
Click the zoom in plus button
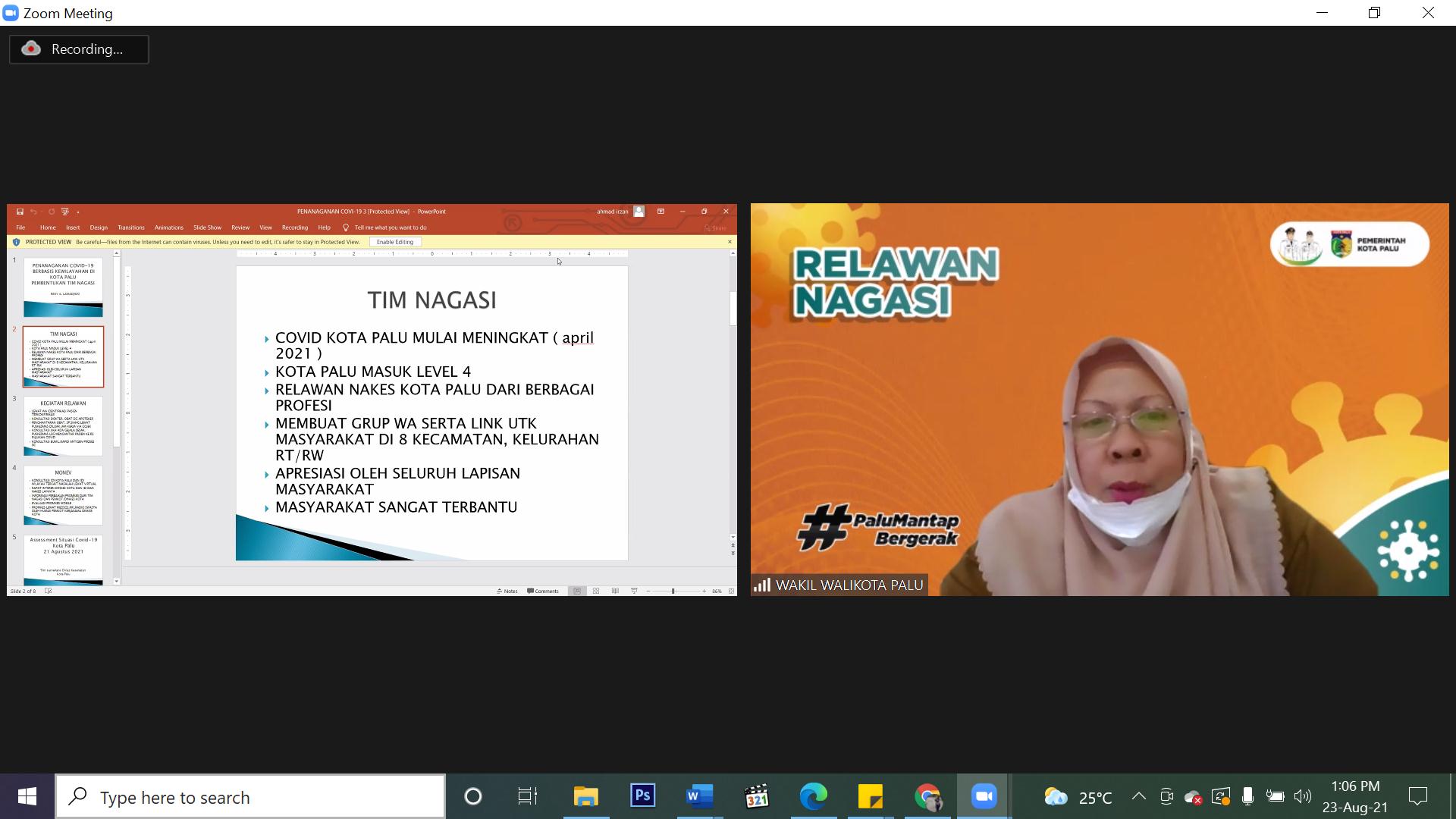pyautogui.click(x=704, y=591)
